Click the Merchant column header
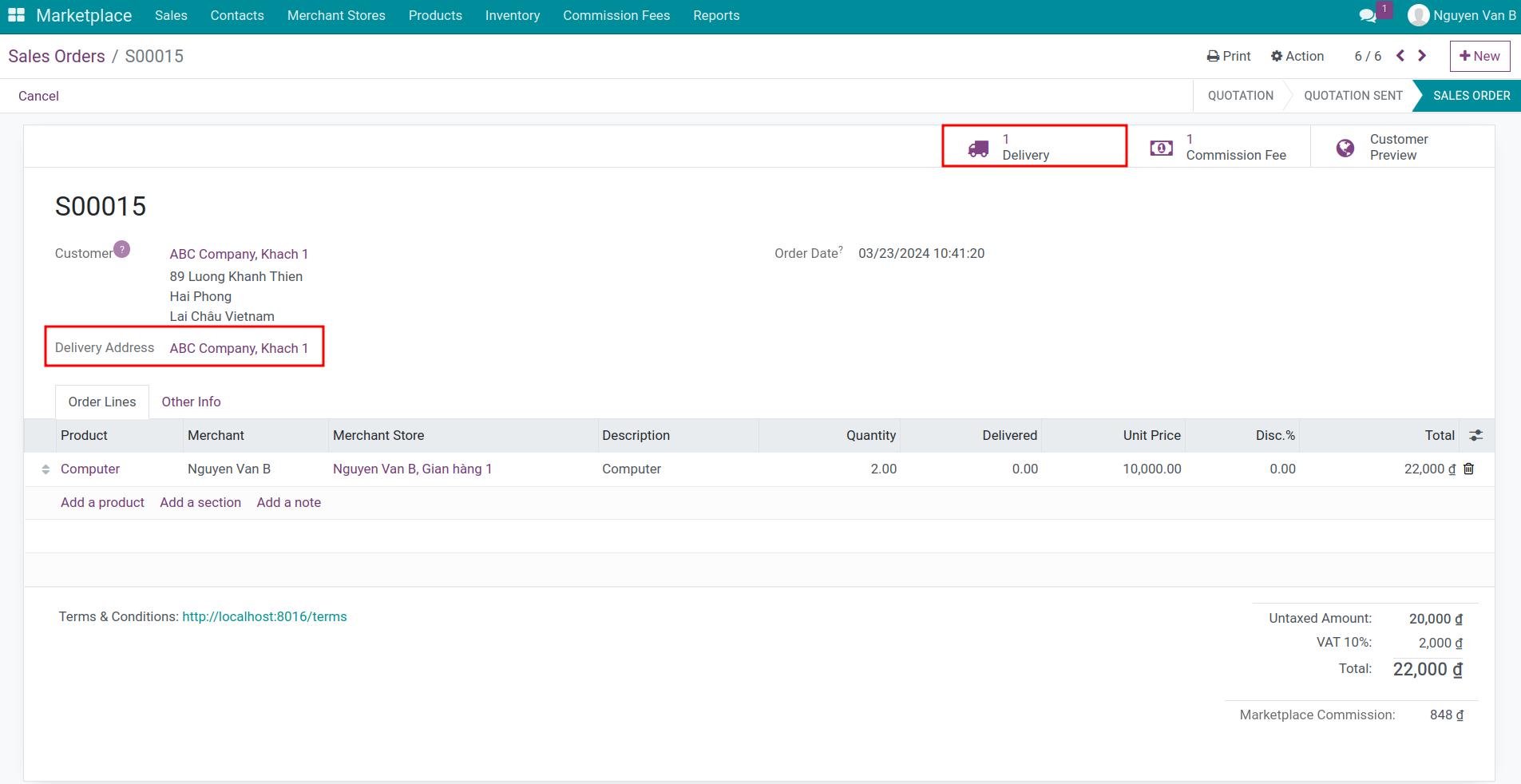1521x784 pixels. (x=255, y=435)
